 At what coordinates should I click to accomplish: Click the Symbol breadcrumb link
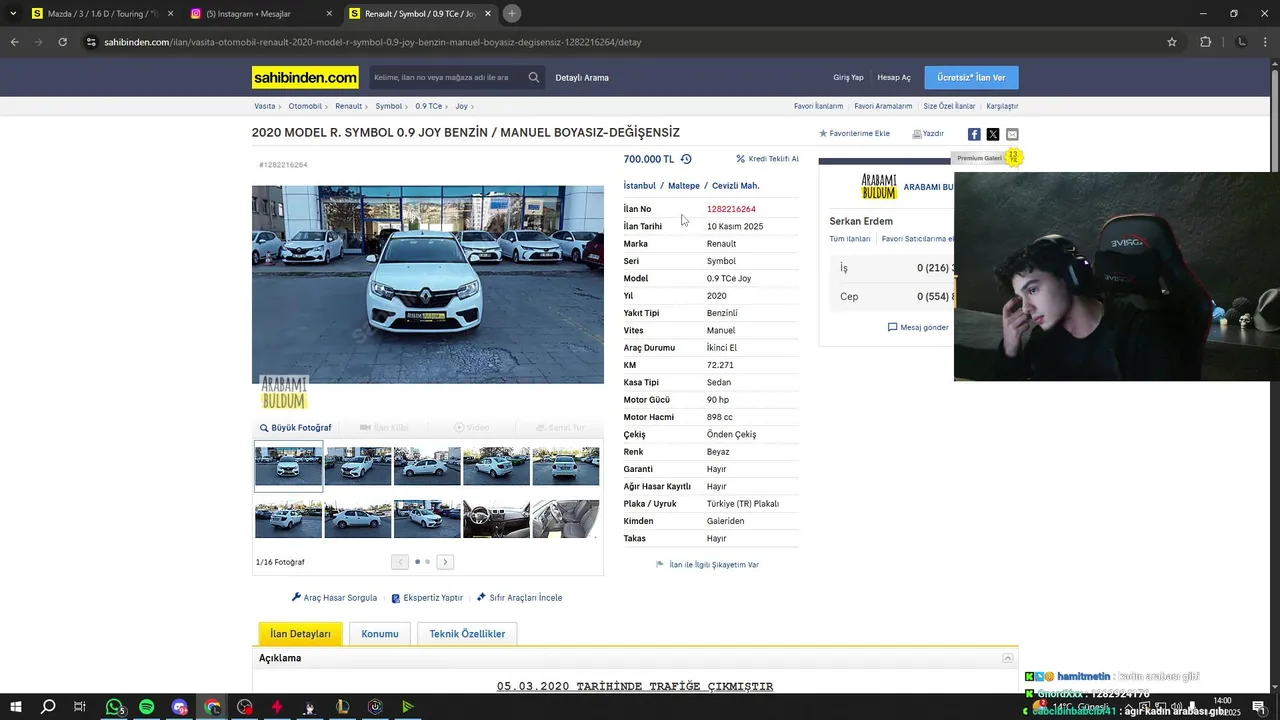pos(389,106)
